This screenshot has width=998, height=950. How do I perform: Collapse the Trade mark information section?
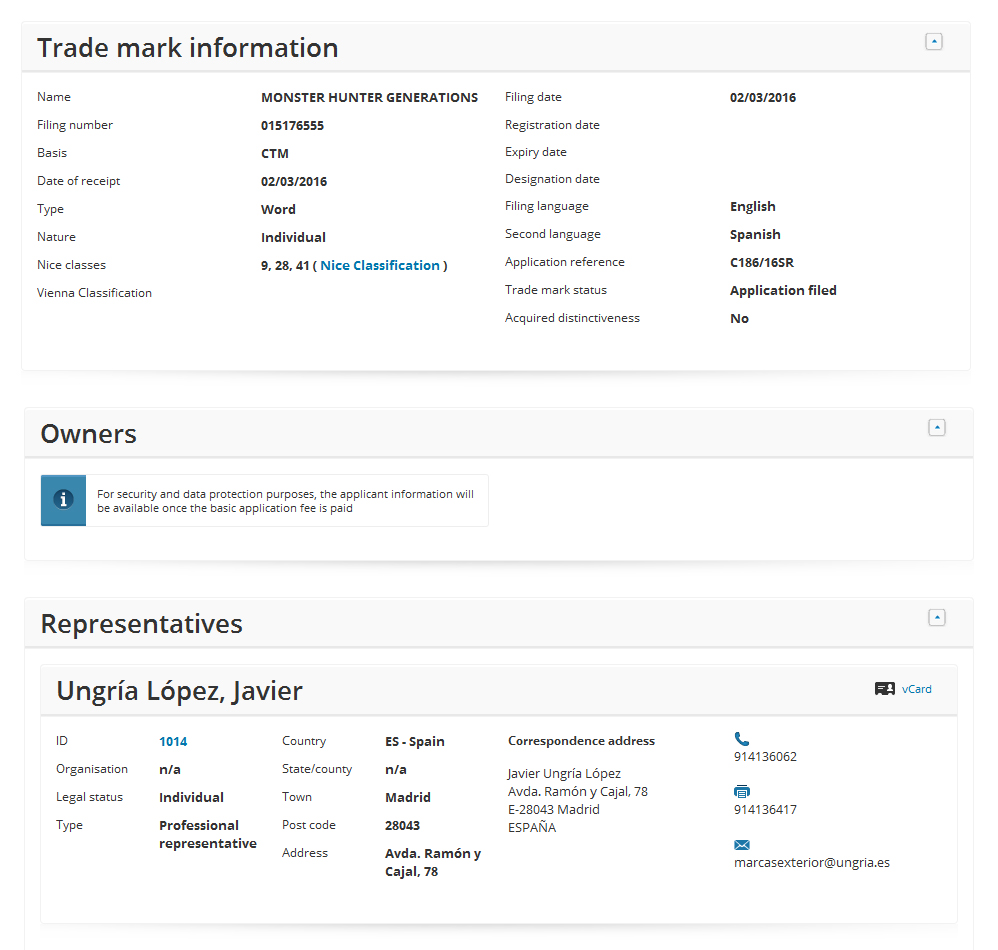click(933, 42)
